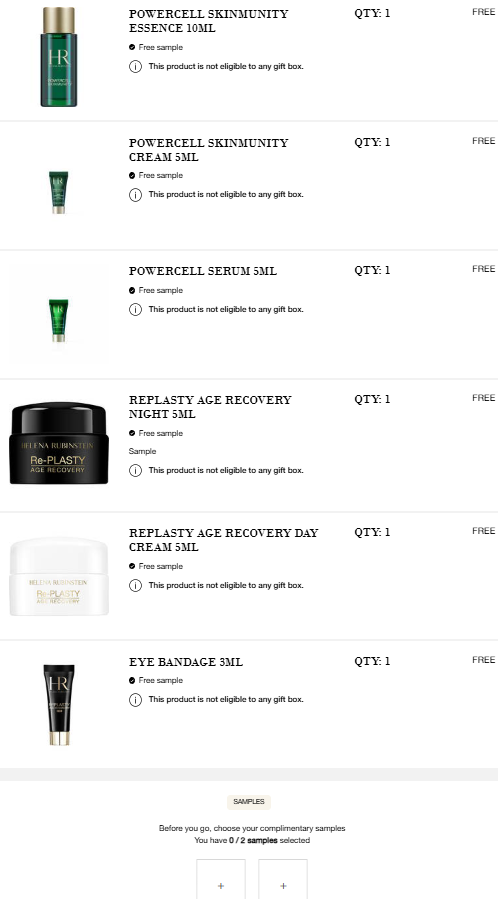Open Replasty Age Recovery Night jar image
Screen dimensions: 498x899
click(x=59, y=443)
